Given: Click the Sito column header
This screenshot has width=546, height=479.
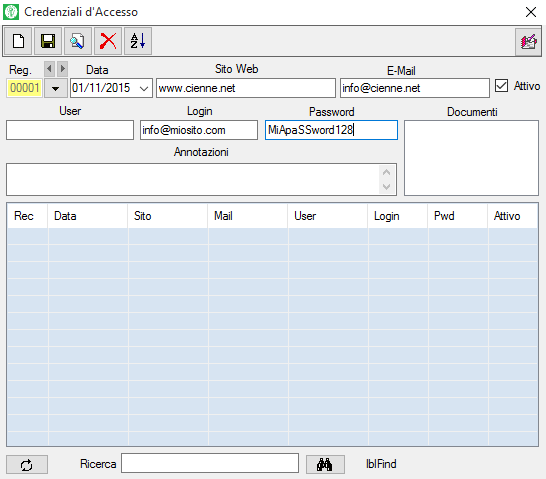Looking at the screenshot, I should point(167,216).
